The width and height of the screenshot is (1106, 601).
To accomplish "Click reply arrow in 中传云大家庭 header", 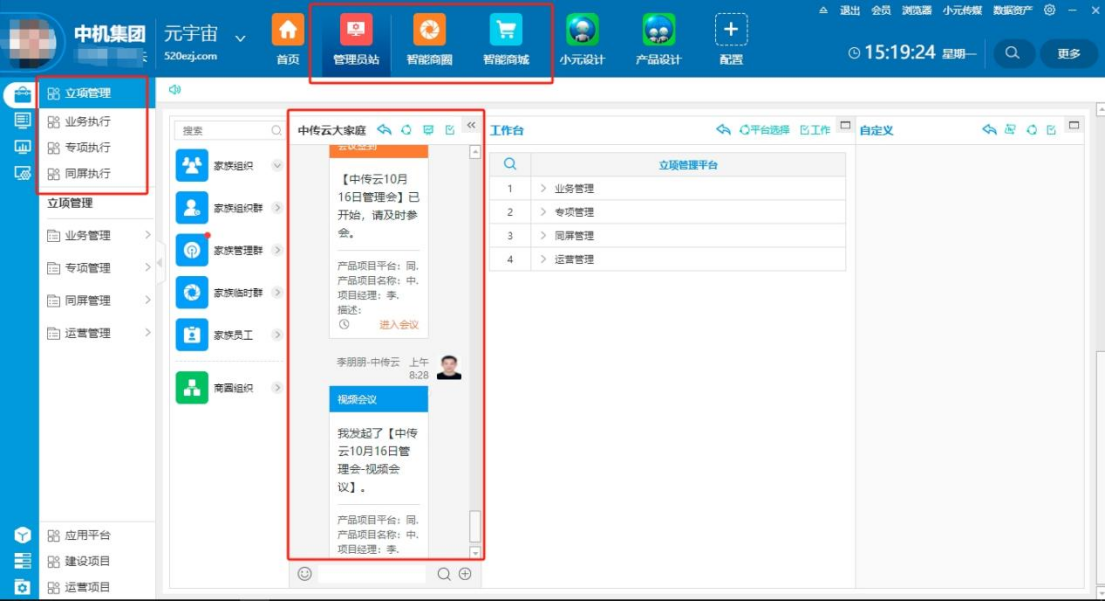I will coord(384,130).
